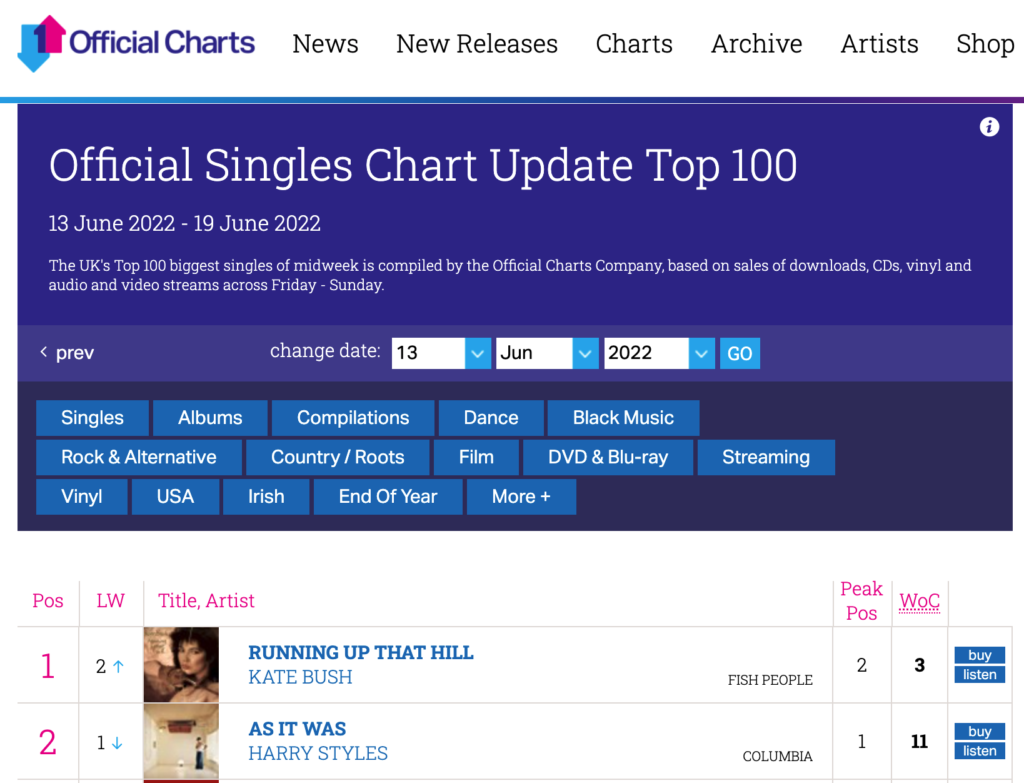Screen dimensions: 1024x783
Task: Select the Rock & Alternative chart tab
Action: [138, 457]
